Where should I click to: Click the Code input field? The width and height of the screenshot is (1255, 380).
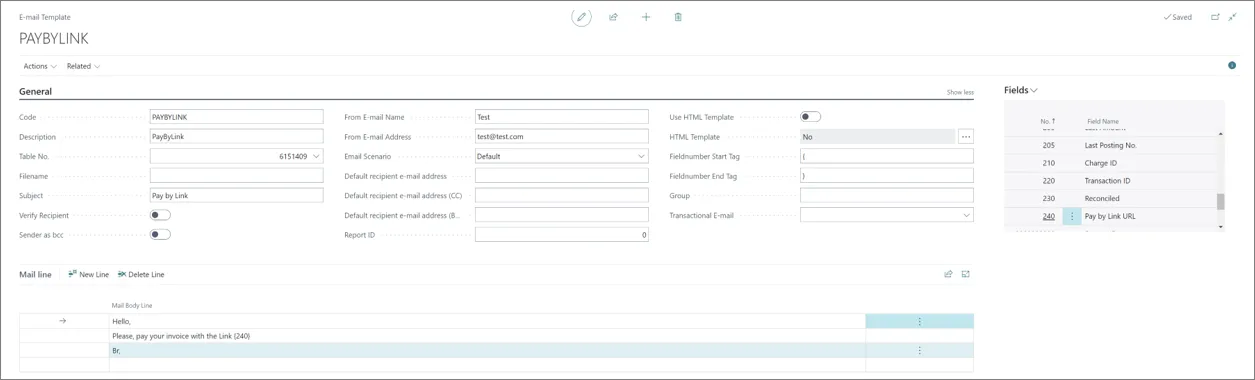(236, 117)
